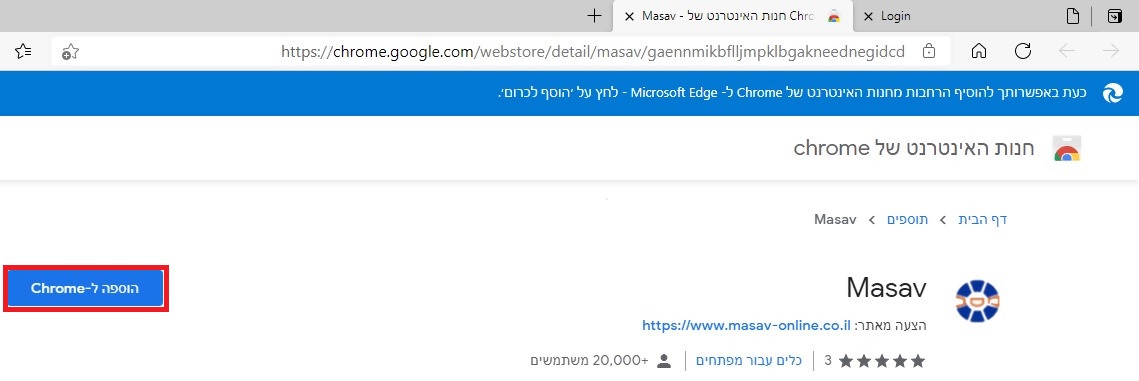Add page to favorites star icon

click(x=70, y=52)
